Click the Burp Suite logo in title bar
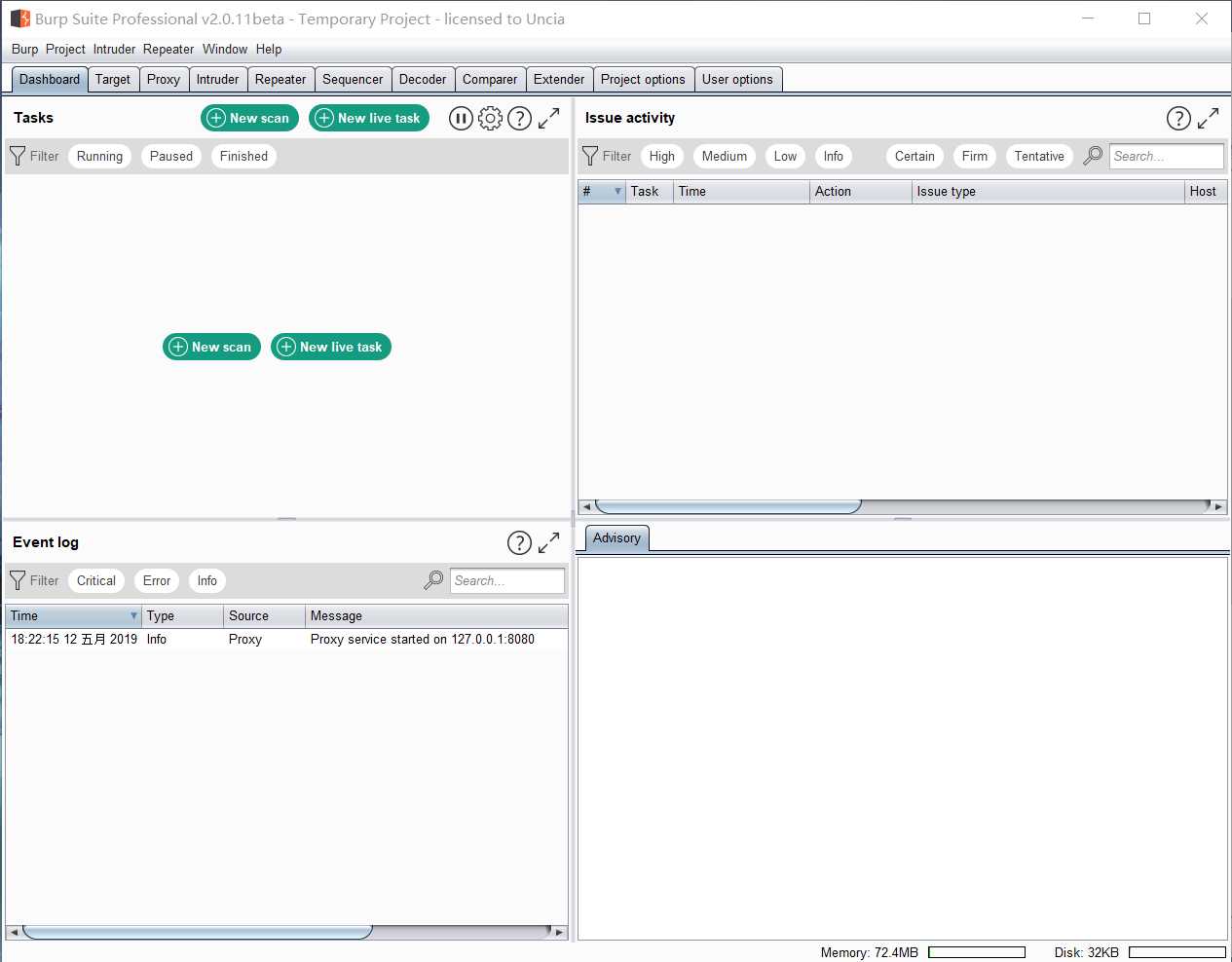This screenshot has height=962, width=1232. point(20,18)
